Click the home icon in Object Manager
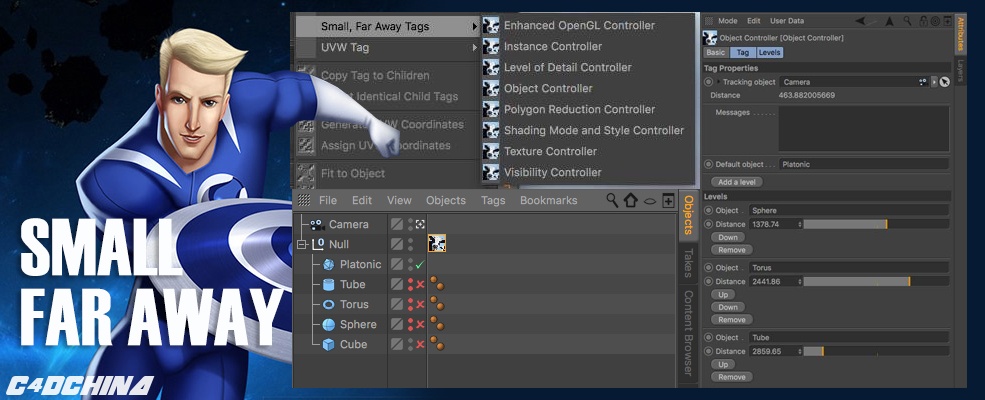985x400 pixels. point(631,200)
